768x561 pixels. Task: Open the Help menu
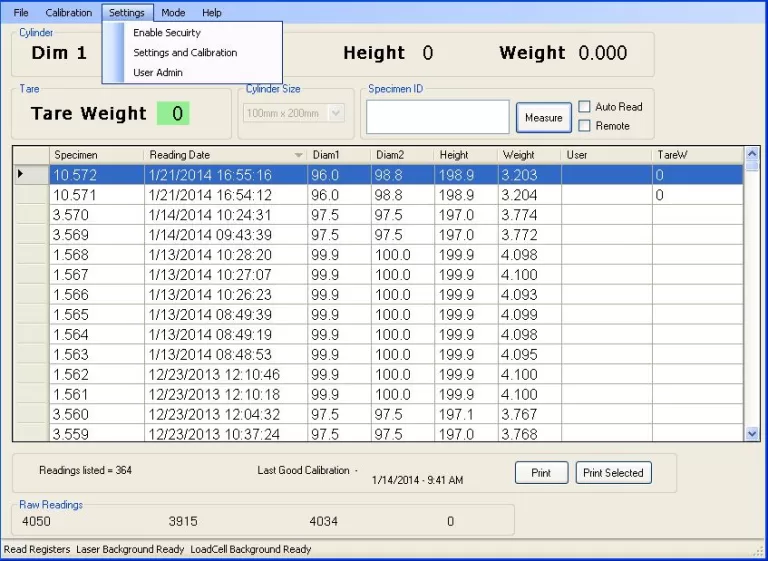pos(211,13)
